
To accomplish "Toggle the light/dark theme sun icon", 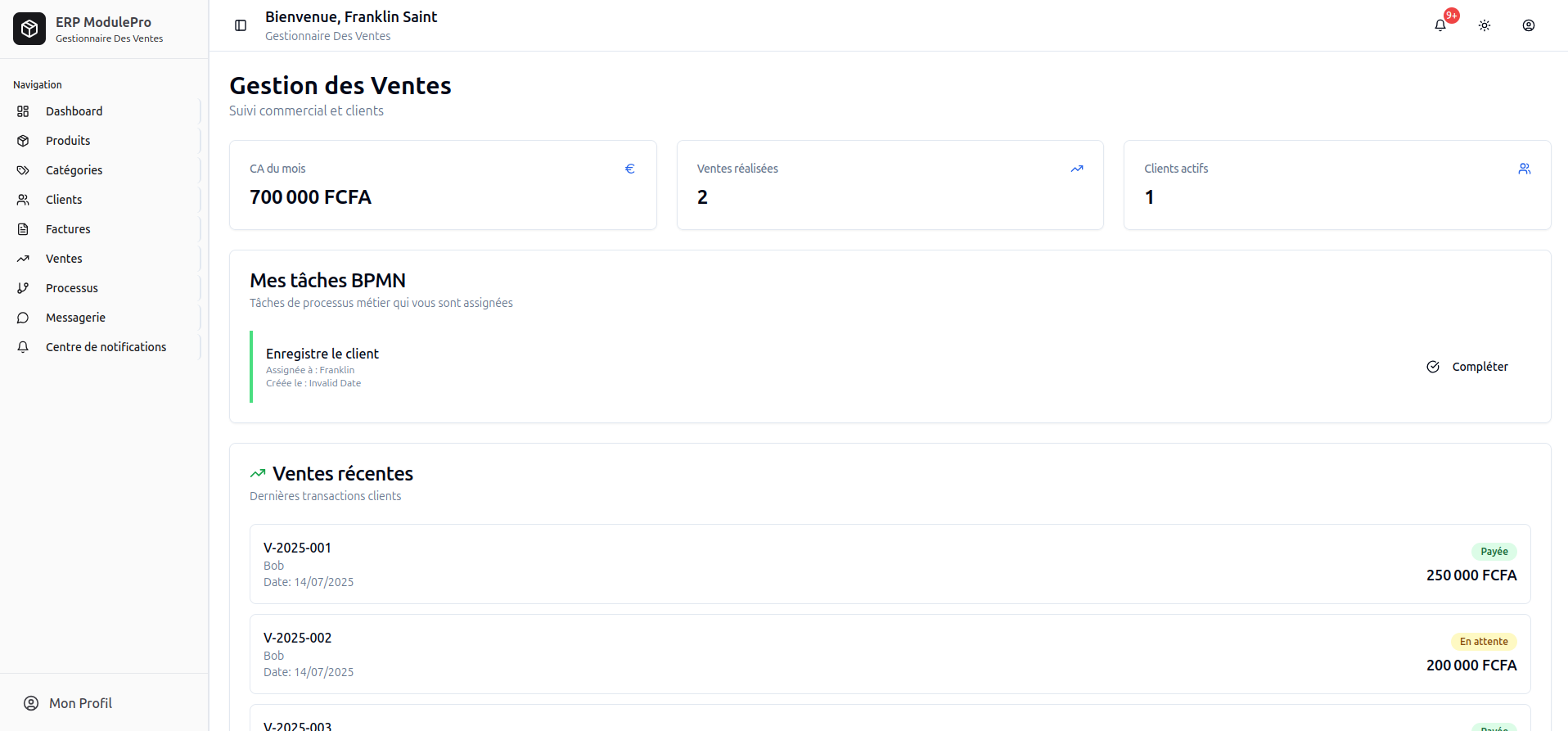I will 1485,25.
